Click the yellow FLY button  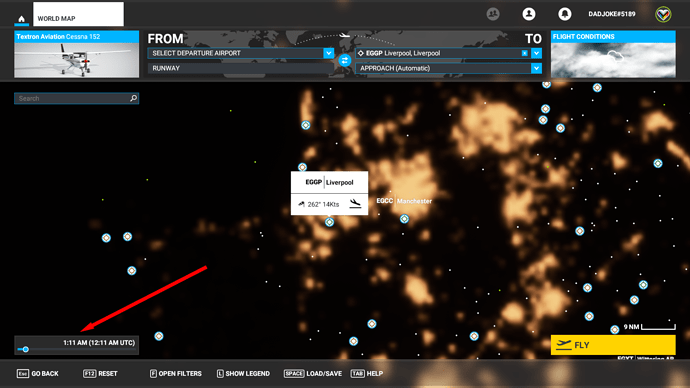coord(613,345)
